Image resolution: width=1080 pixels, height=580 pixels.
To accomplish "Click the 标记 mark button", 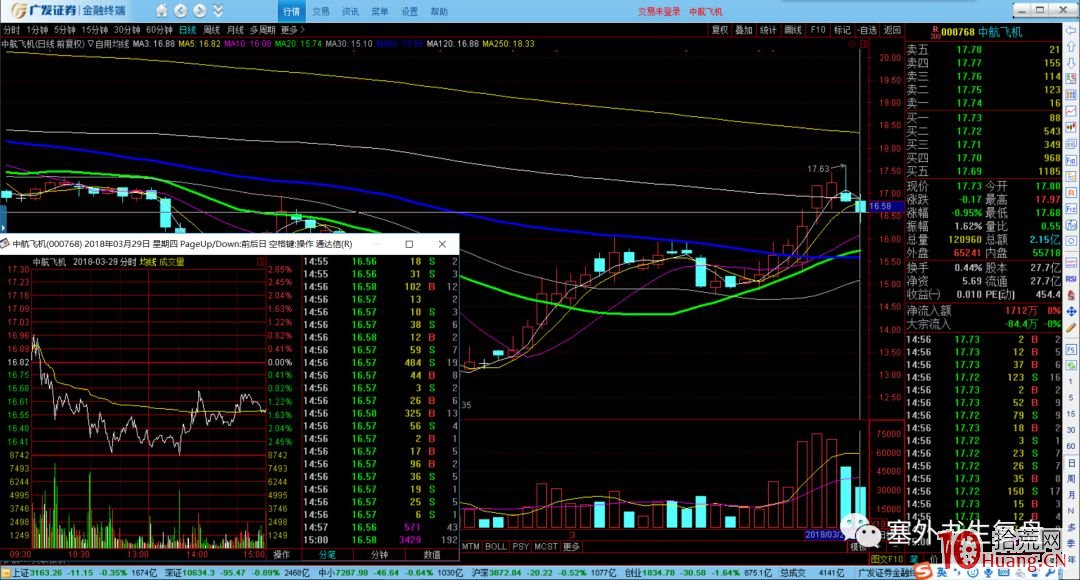I will (x=842, y=30).
